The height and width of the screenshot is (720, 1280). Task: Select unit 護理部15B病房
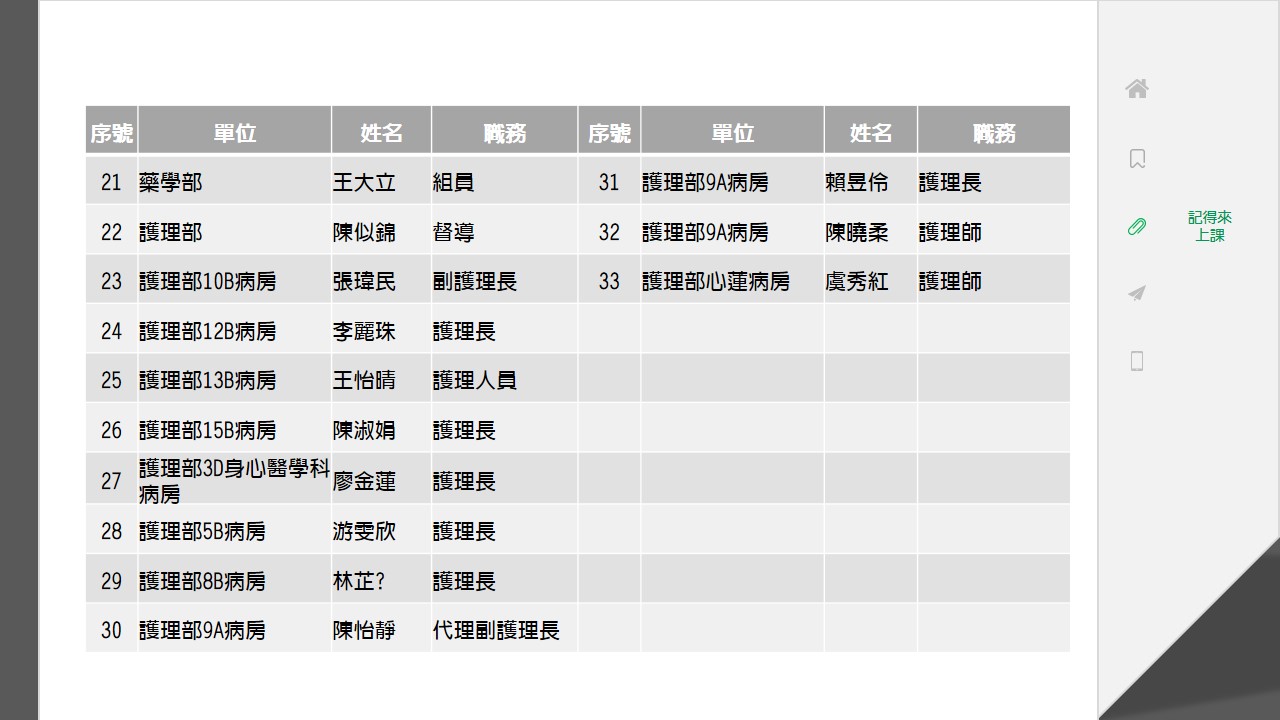point(207,430)
